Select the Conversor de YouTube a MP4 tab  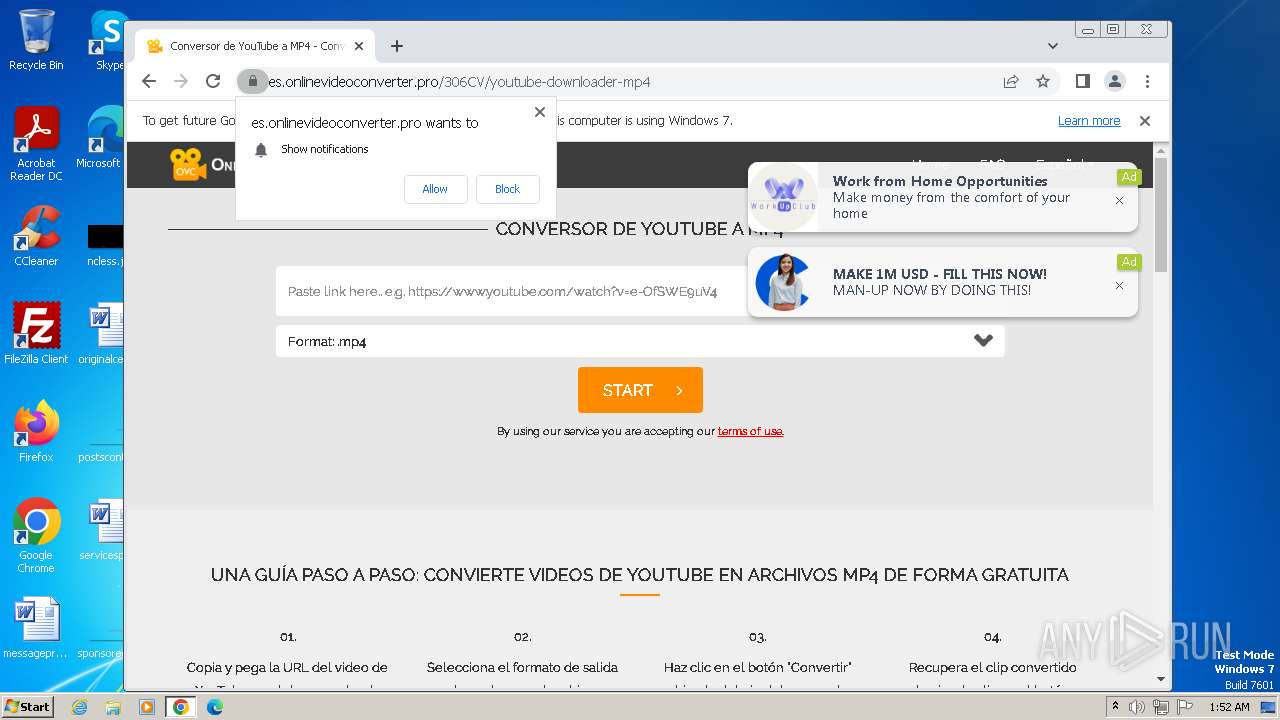pyautogui.click(x=256, y=46)
